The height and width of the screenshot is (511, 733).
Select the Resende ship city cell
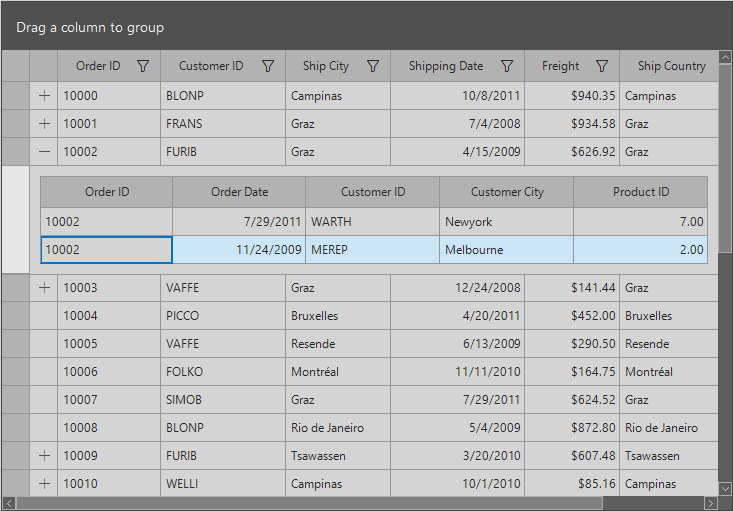(x=338, y=344)
